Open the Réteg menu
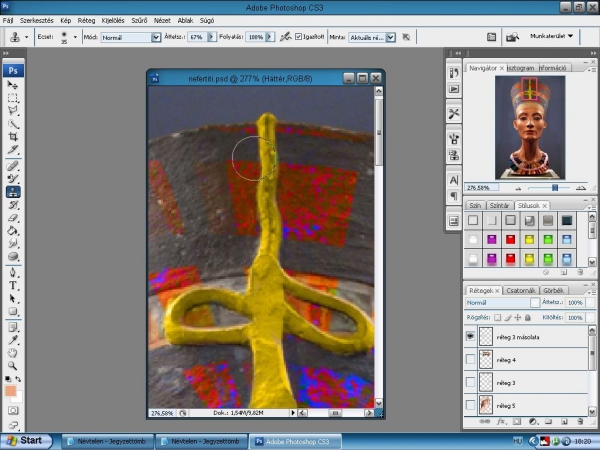The image size is (600, 450). (x=86, y=21)
